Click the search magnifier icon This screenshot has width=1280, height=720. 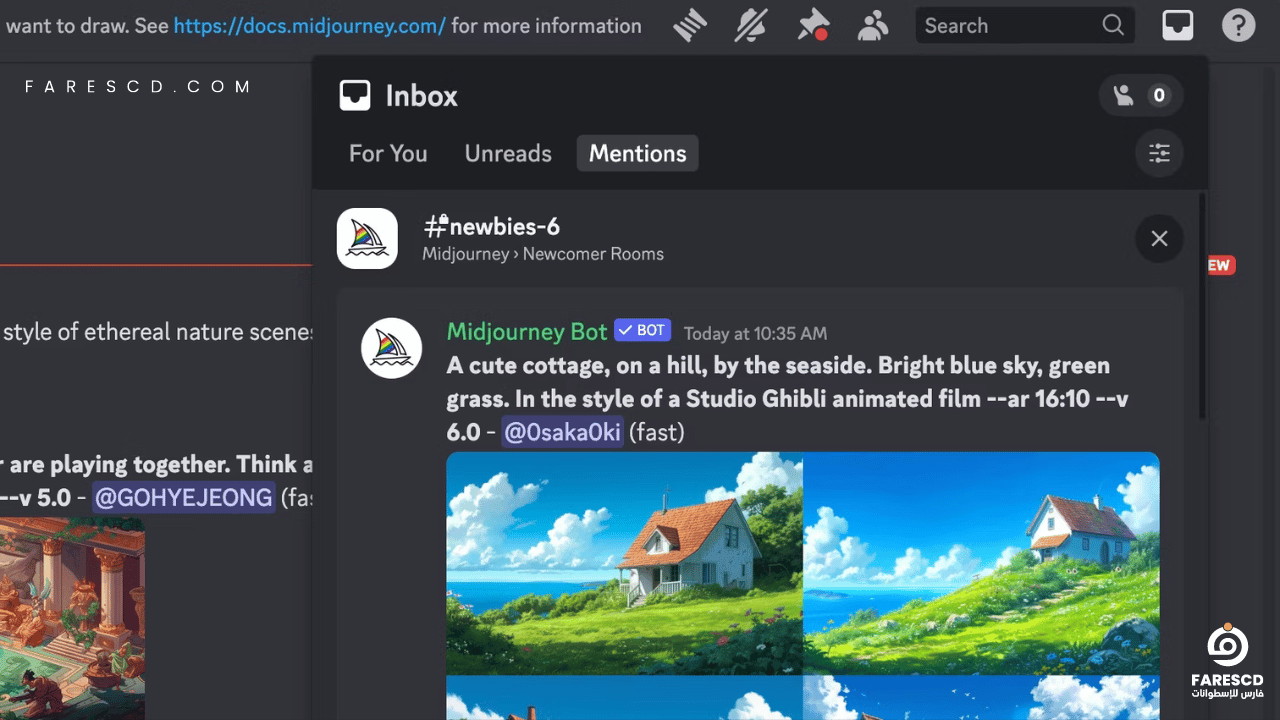pyautogui.click(x=1113, y=26)
